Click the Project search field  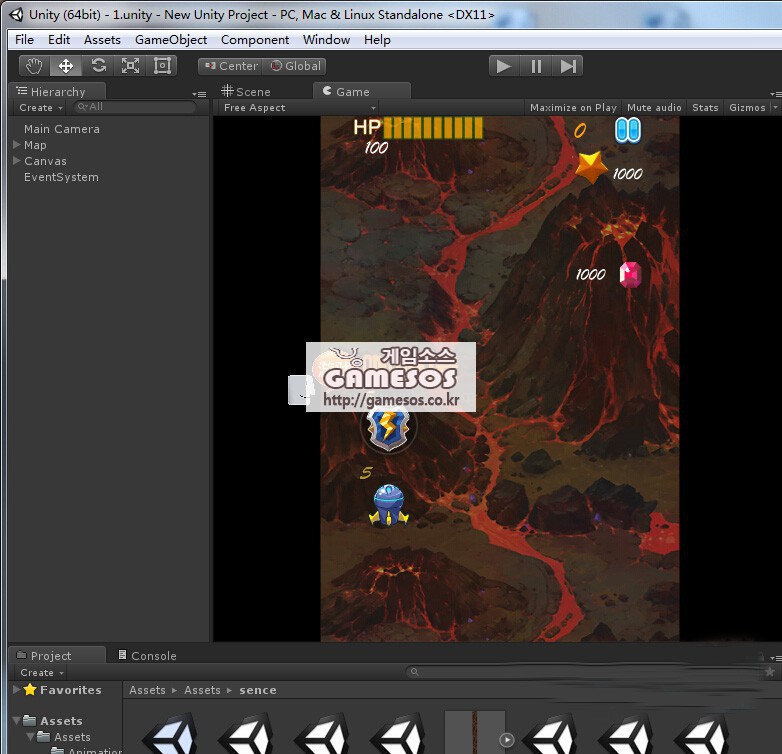[x=584, y=672]
